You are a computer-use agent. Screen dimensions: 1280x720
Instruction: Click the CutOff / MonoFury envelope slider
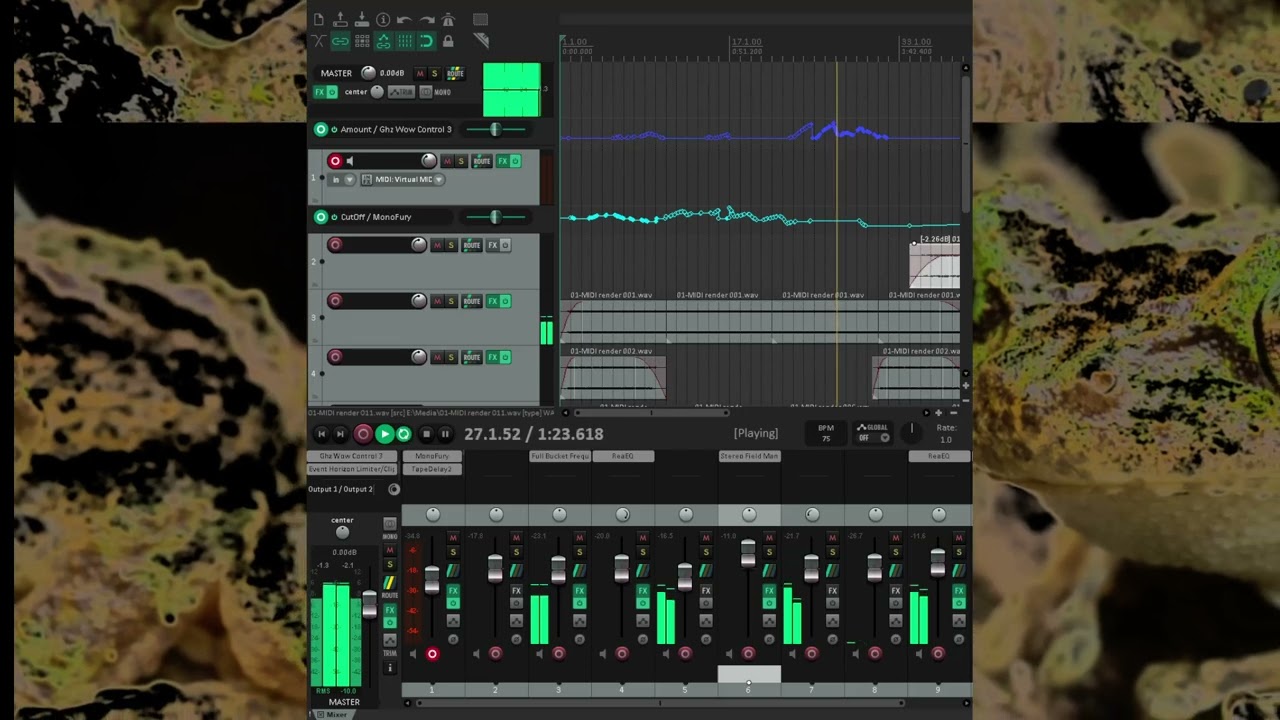(x=495, y=217)
